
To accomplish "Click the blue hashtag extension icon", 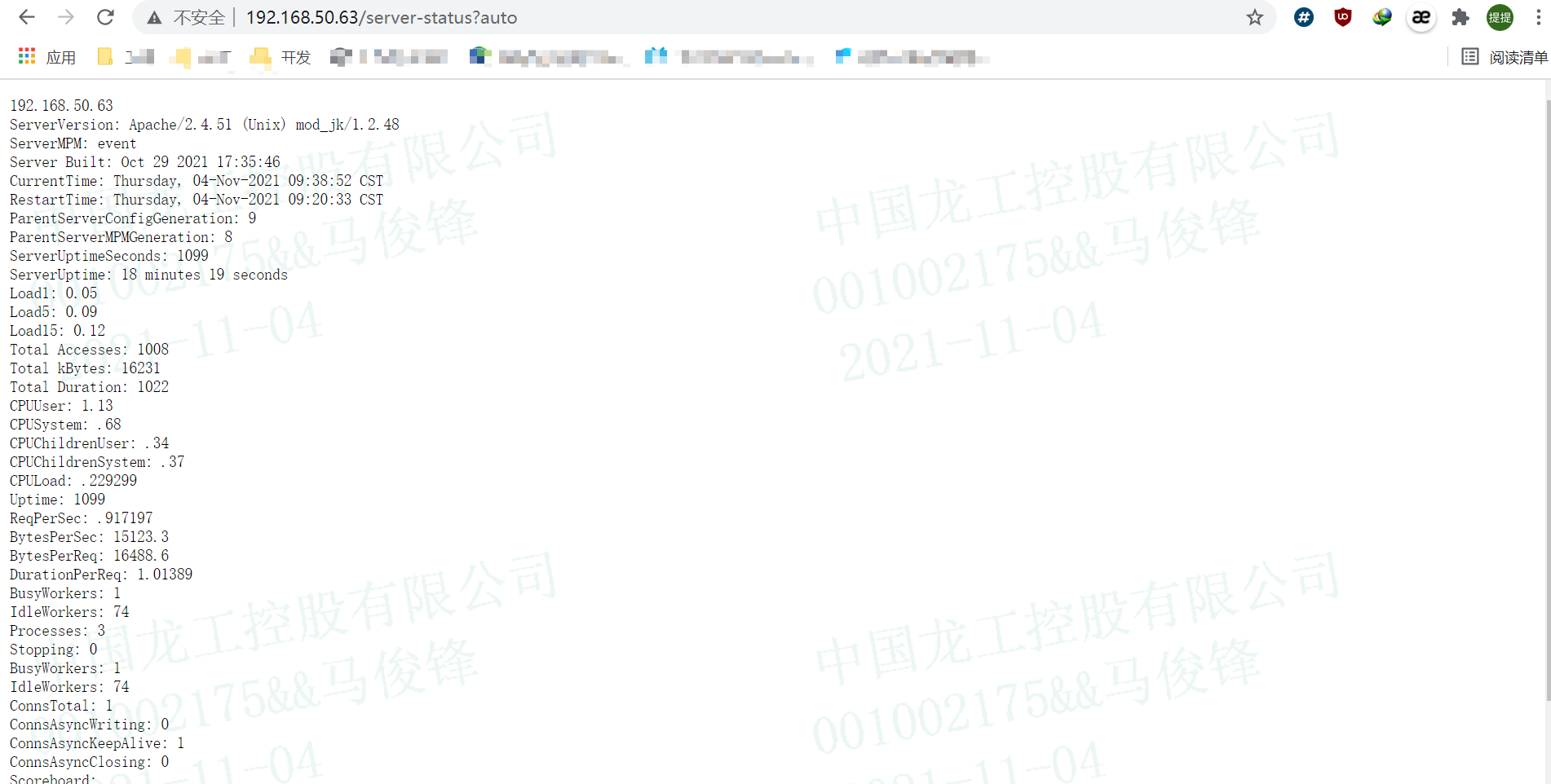I will 1303,16.
